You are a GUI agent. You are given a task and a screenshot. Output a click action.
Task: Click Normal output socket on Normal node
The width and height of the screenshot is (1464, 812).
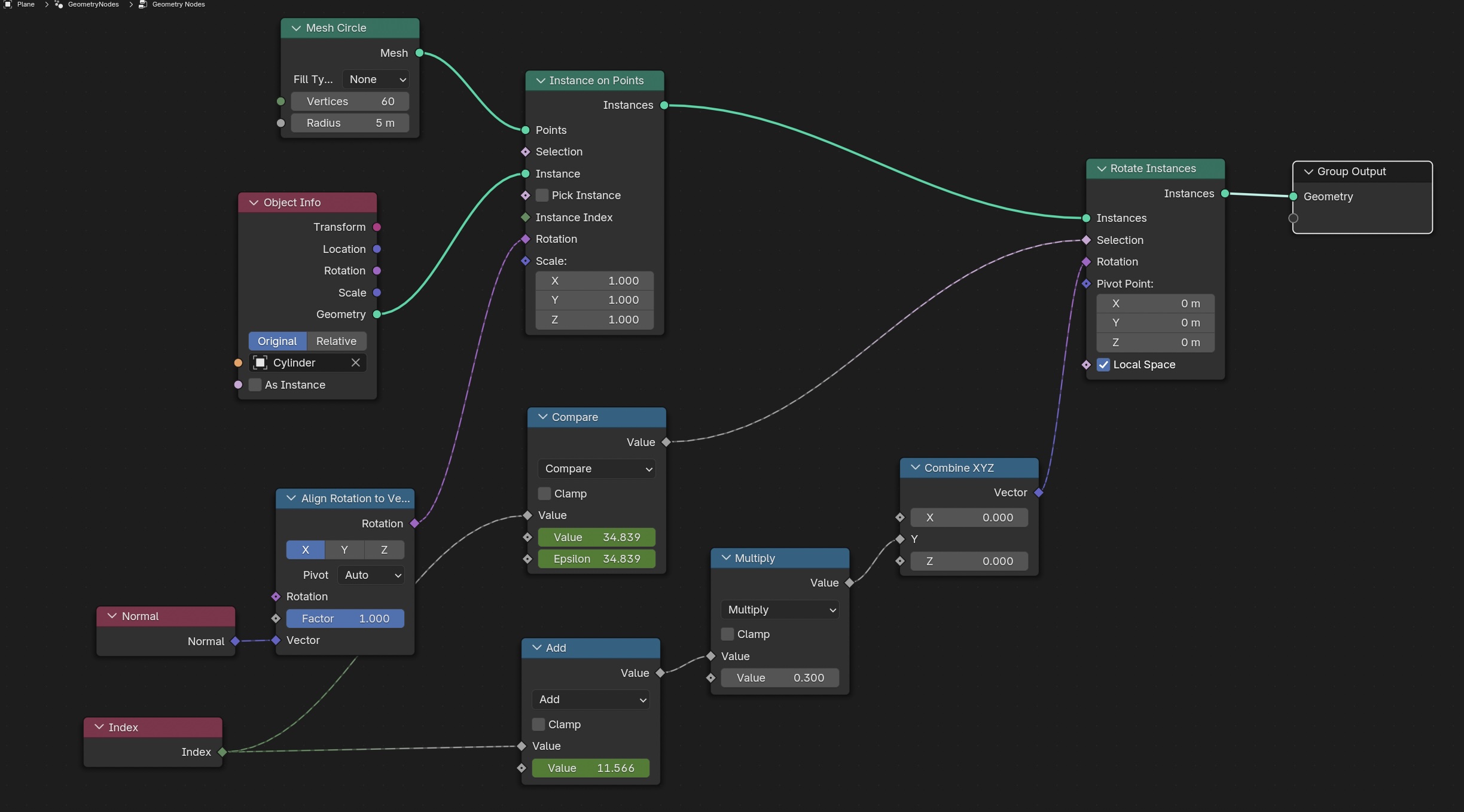coord(235,642)
